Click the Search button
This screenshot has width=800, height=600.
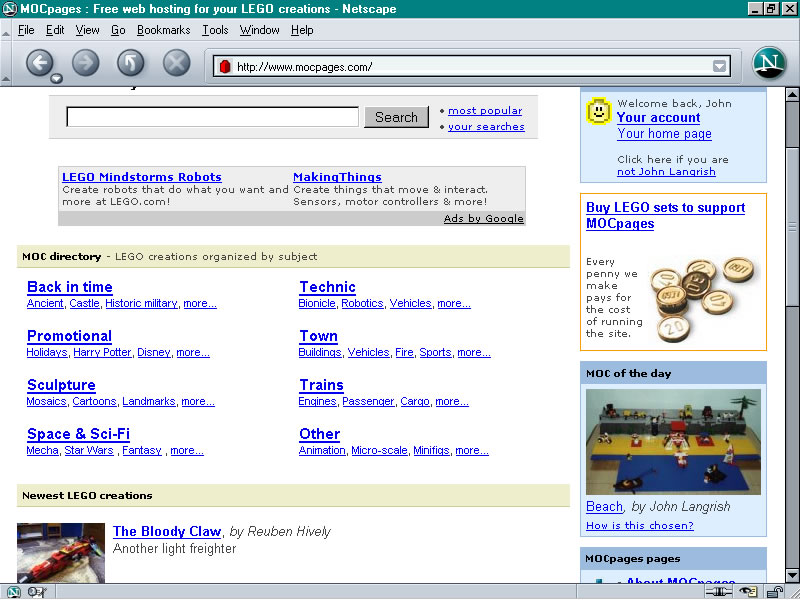(396, 117)
